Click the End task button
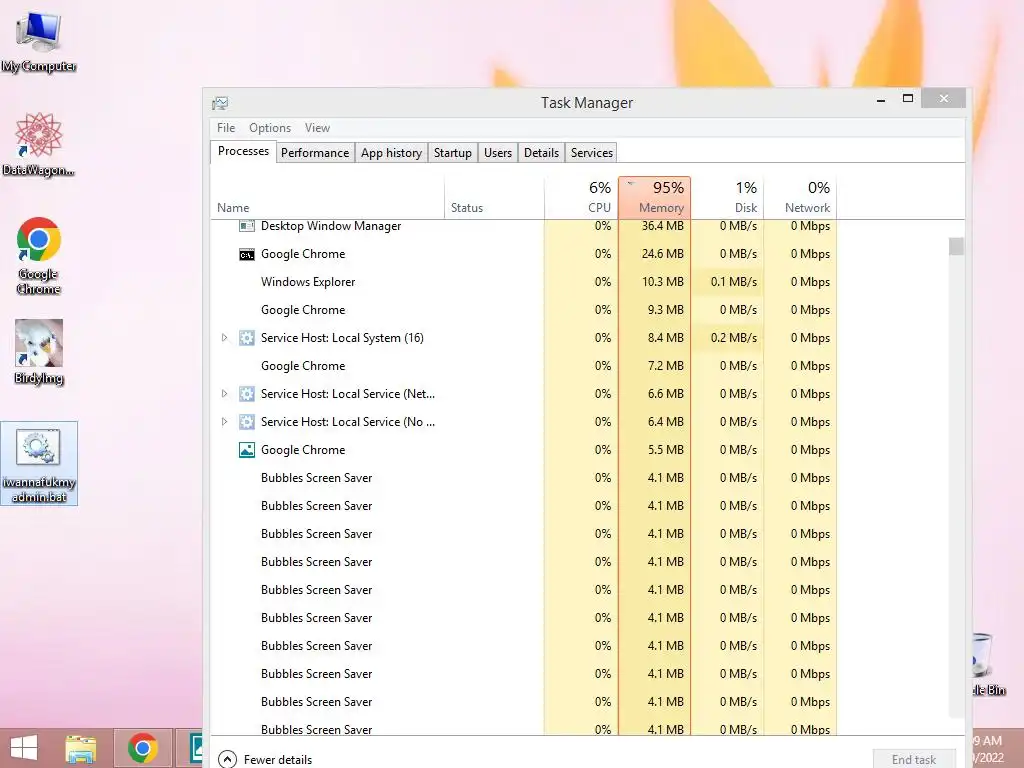The height and width of the screenshot is (768, 1024). pyautogui.click(x=914, y=759)
